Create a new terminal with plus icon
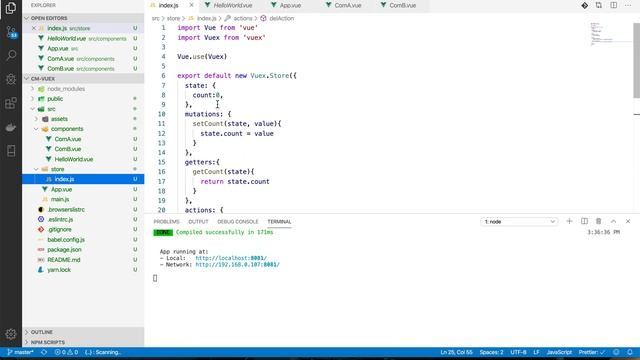 click(x=569, y=221)
